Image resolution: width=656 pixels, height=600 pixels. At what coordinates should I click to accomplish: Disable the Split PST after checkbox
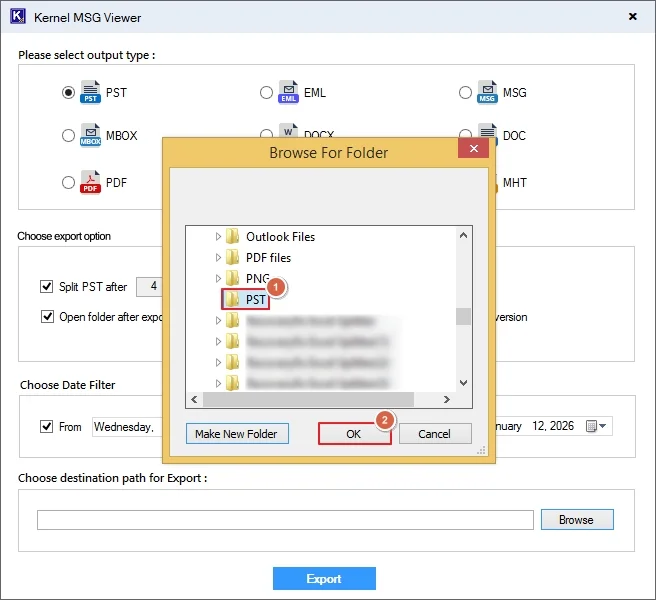pyautogui.click(x=46, y=287)
